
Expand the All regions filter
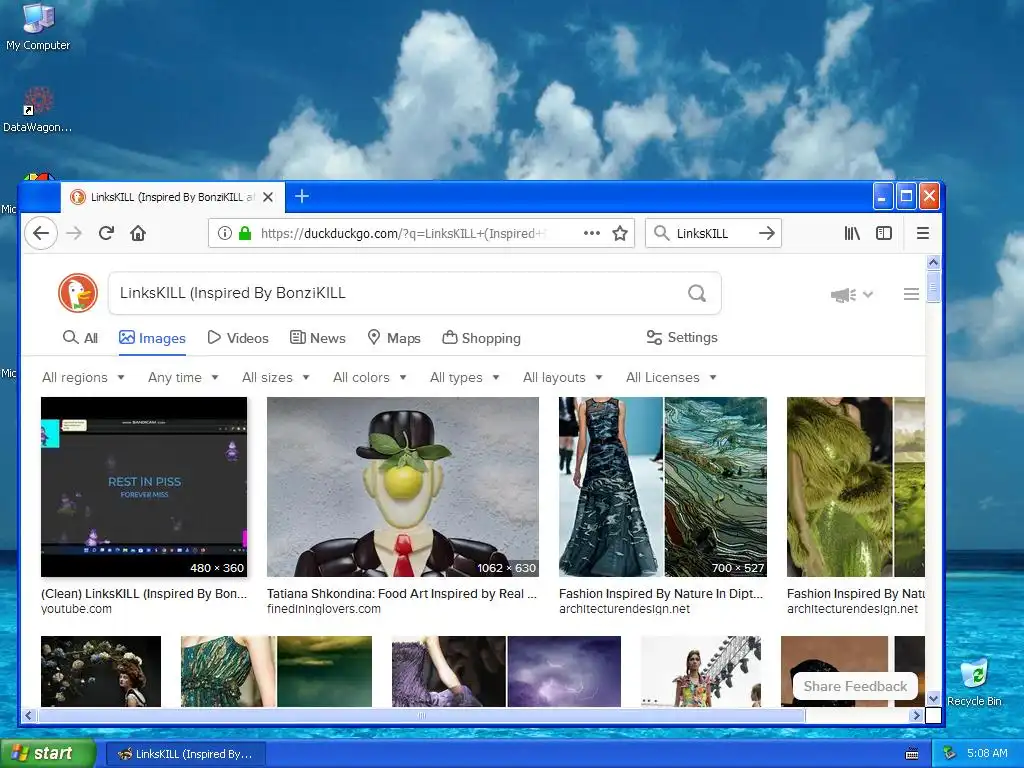[83, 377]
